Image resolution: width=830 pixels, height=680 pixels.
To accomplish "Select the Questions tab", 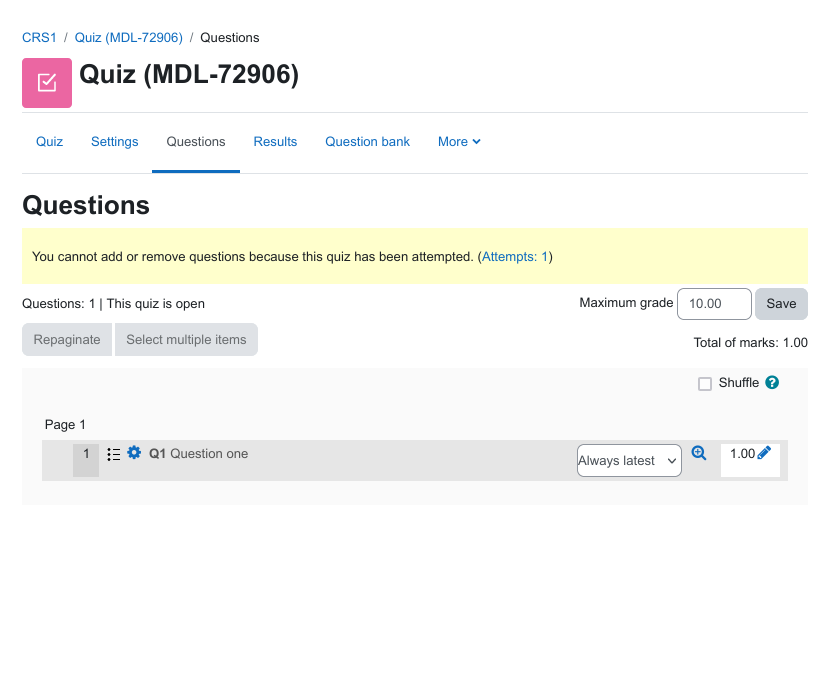I will [x=196, y=142].
